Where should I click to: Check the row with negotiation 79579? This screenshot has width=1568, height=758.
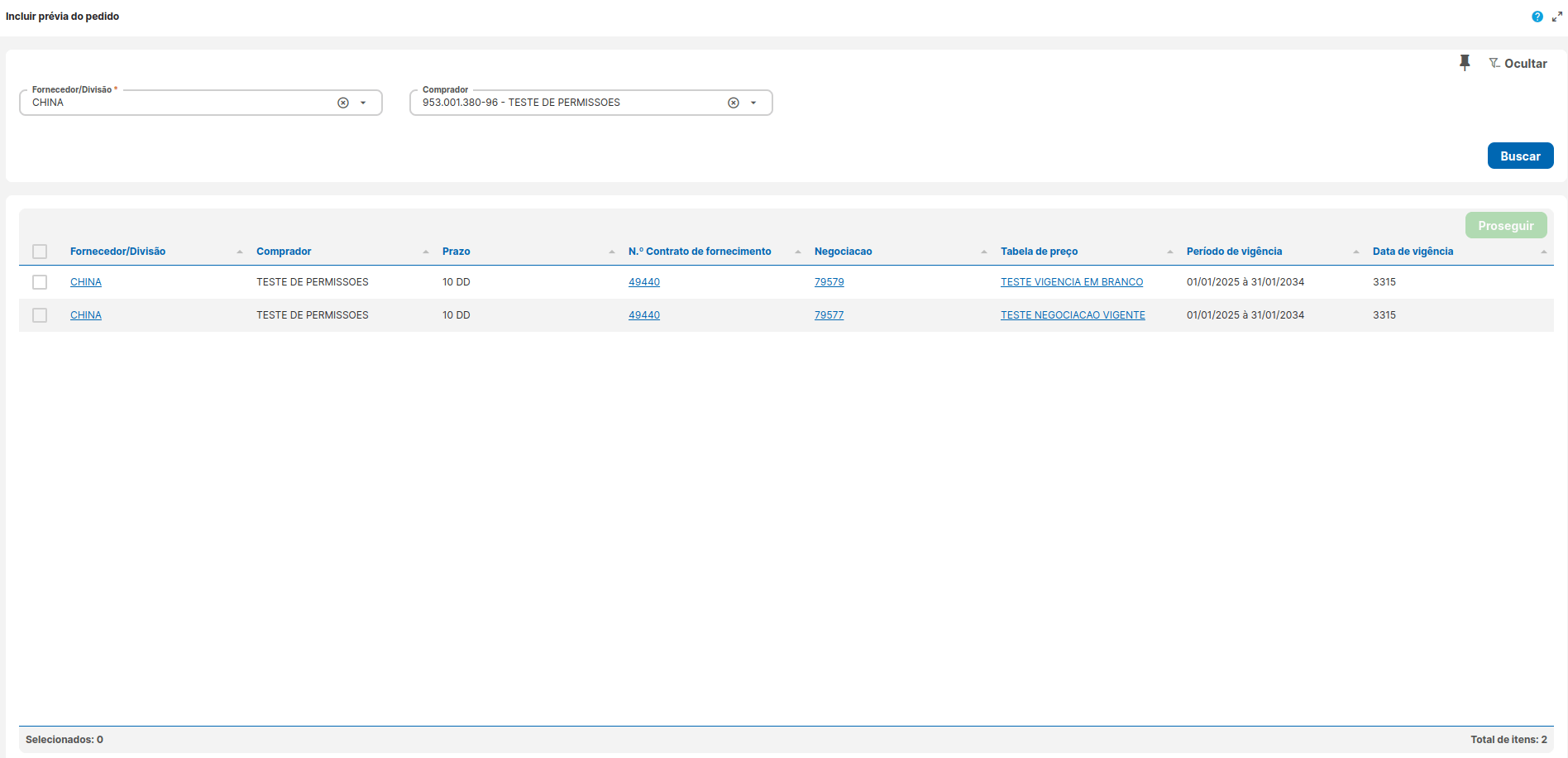pyautogui.click(x=40, y=282)
